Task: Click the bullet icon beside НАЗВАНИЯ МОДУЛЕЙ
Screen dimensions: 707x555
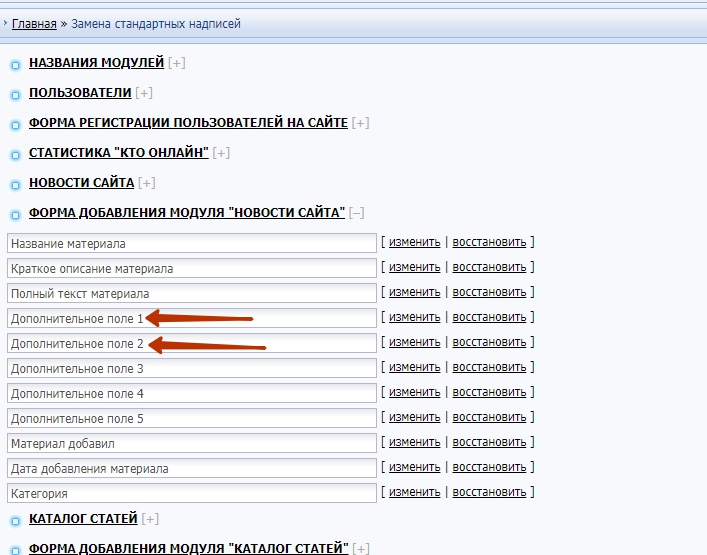Action: (15, 66)
